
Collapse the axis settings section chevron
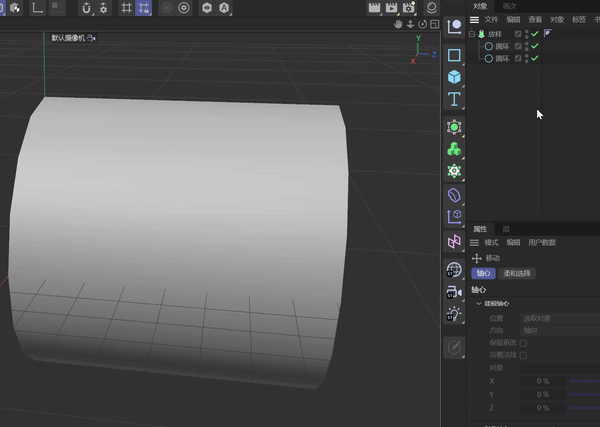click(x=479, y=303)
